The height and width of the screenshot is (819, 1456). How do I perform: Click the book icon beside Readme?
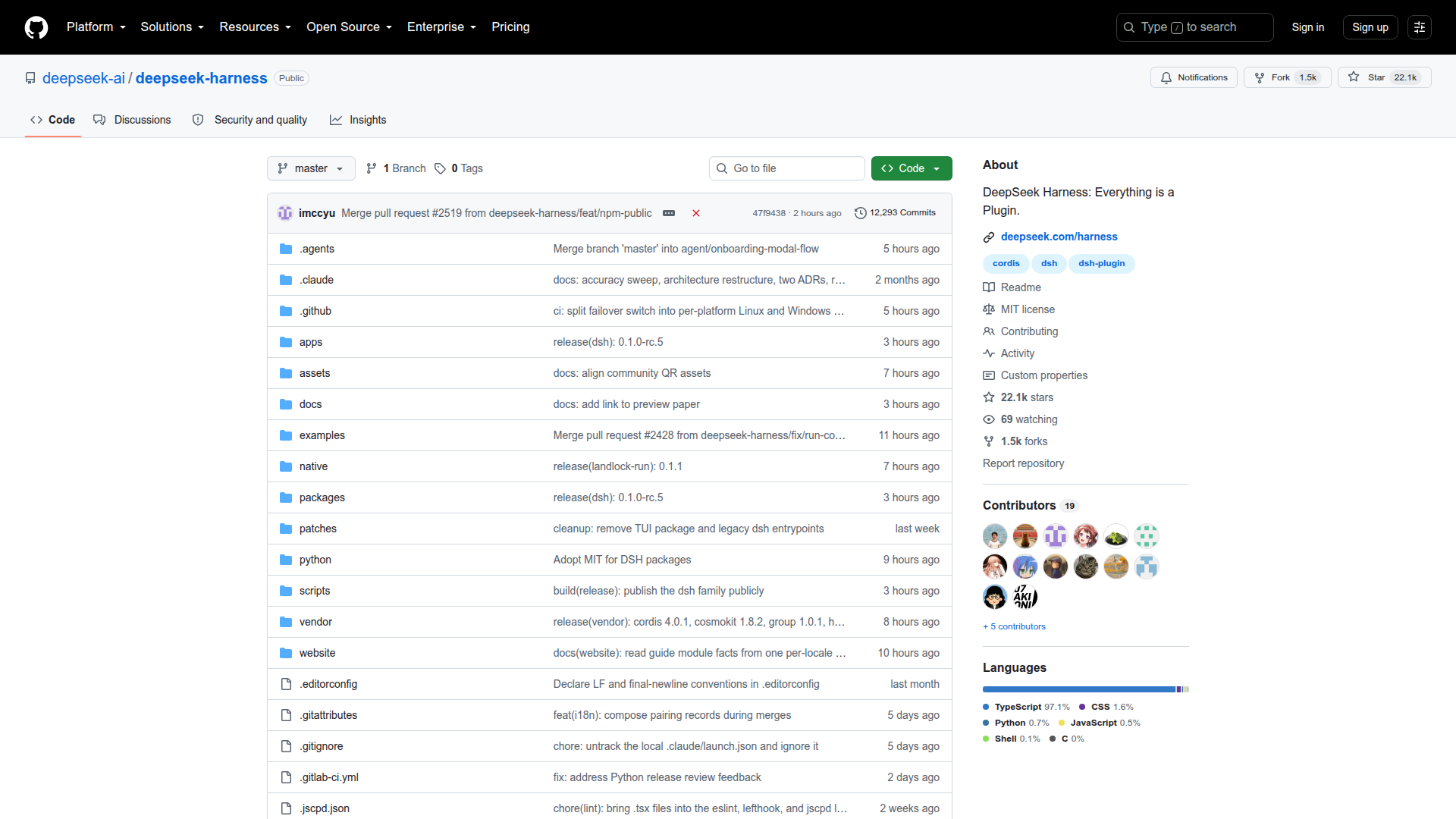(x=989, y=287)
